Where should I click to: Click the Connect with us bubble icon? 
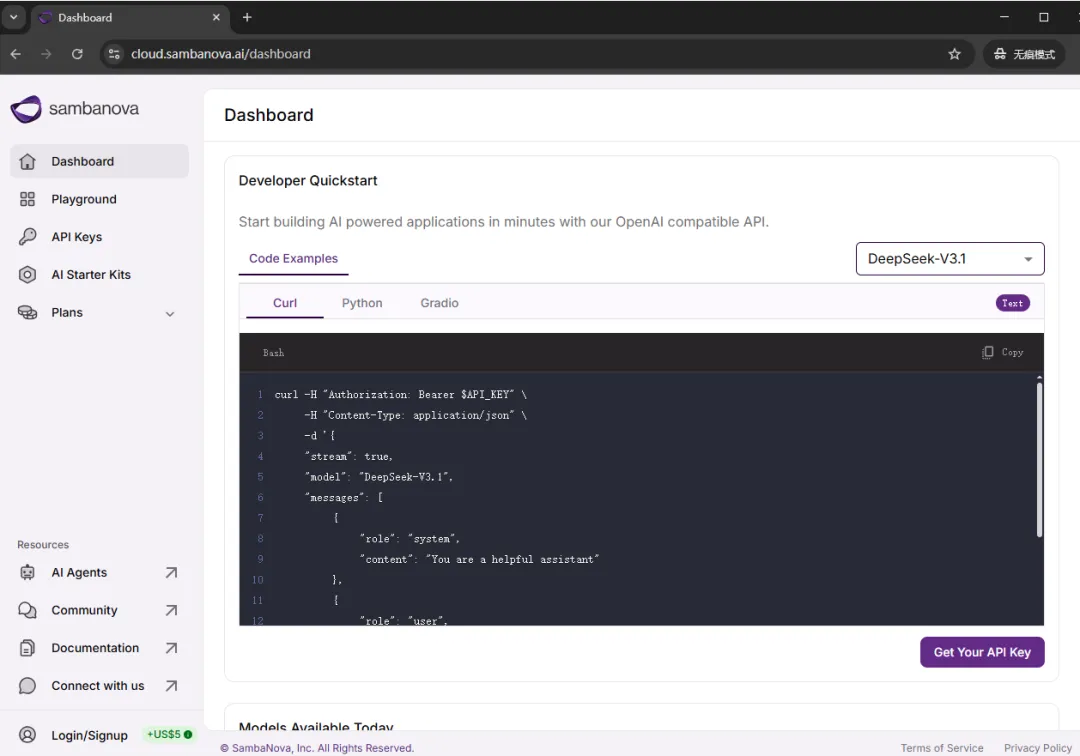(x=28, y=686)
